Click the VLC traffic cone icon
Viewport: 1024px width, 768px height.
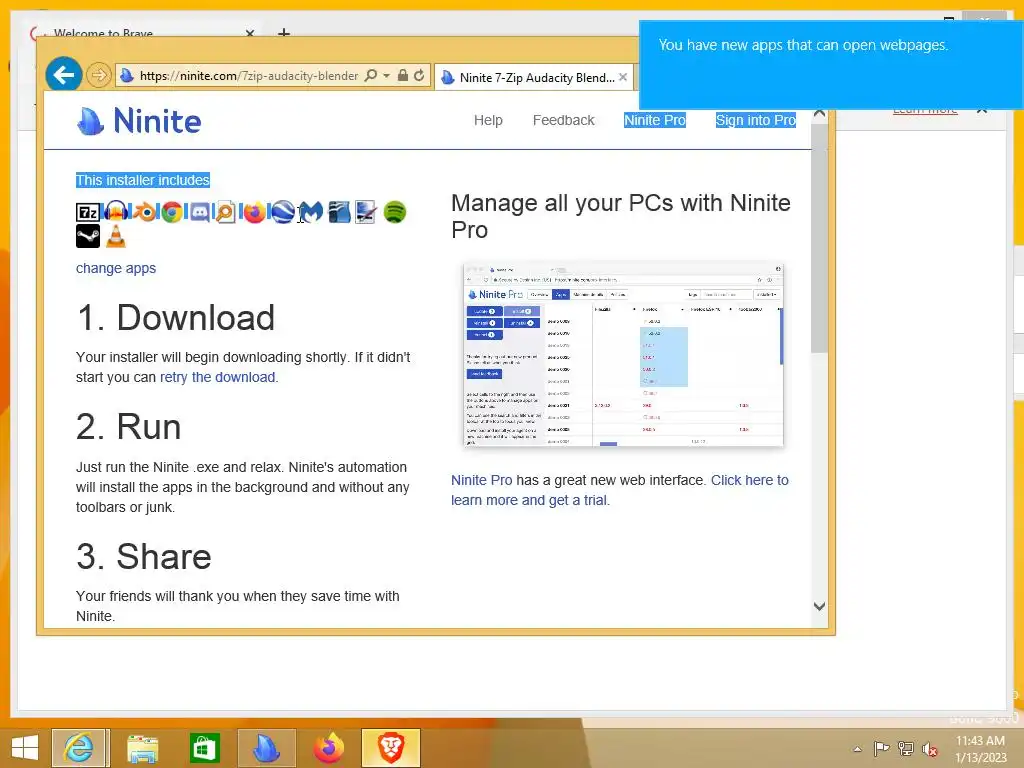pyautogui.click(x=116, y=236)
